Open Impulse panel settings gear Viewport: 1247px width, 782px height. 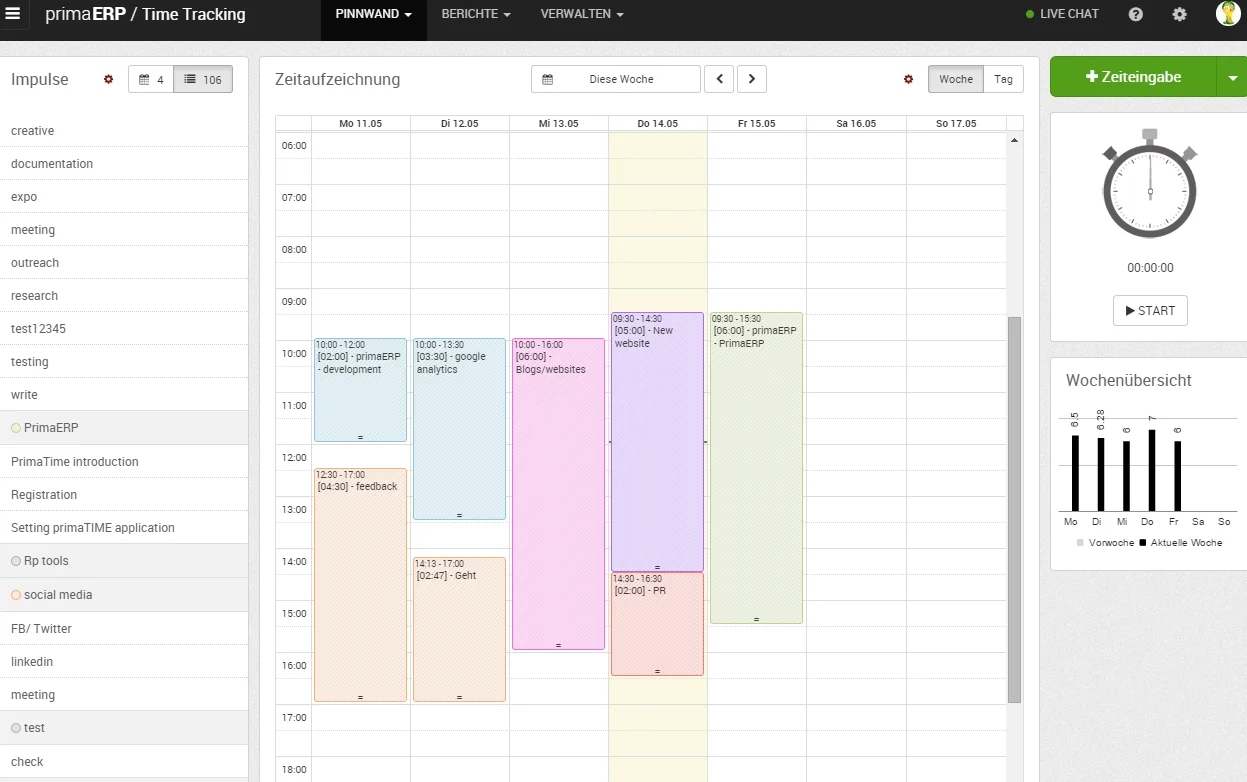click(109, 79)
